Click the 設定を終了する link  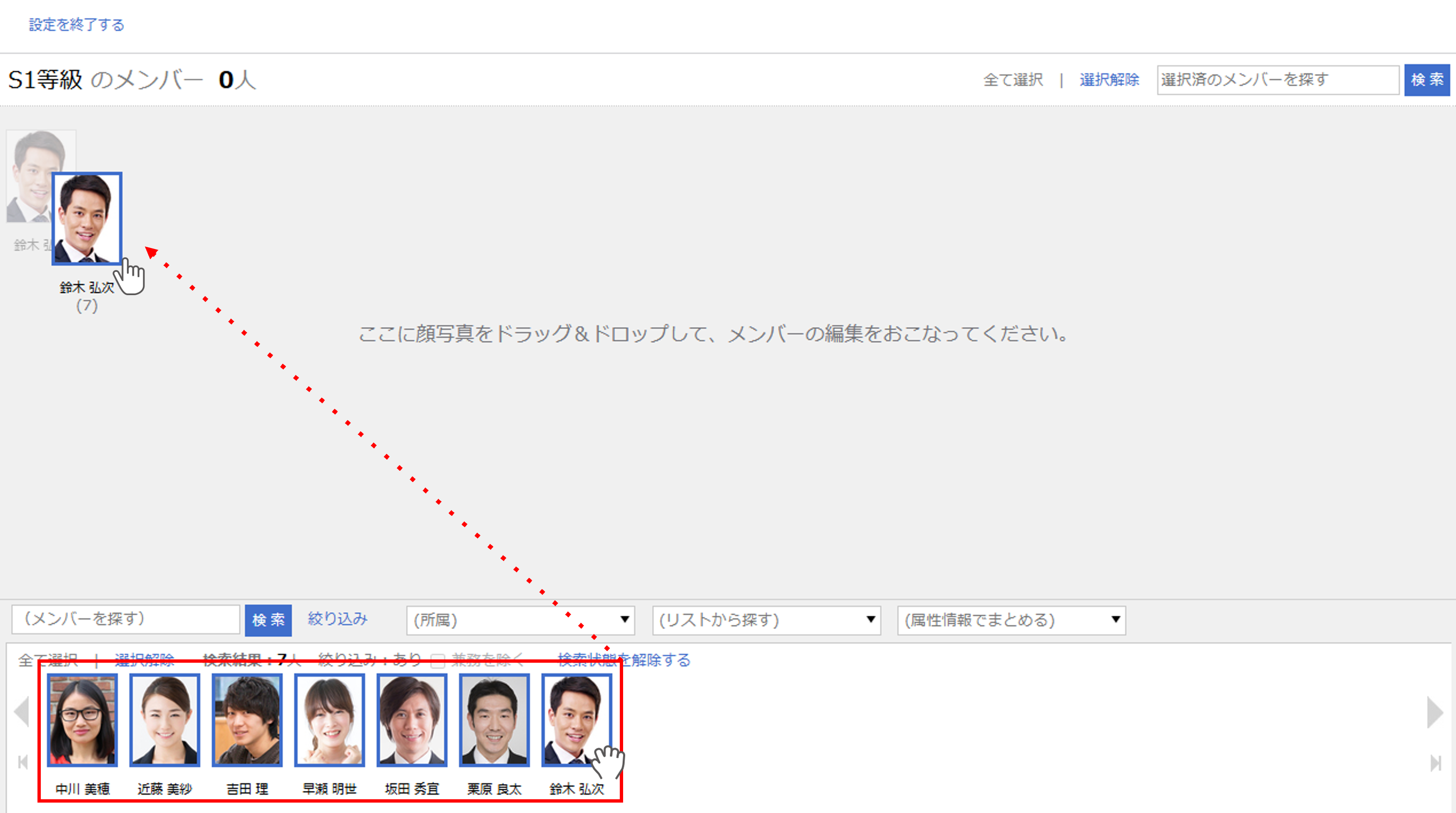coord(75,24)
